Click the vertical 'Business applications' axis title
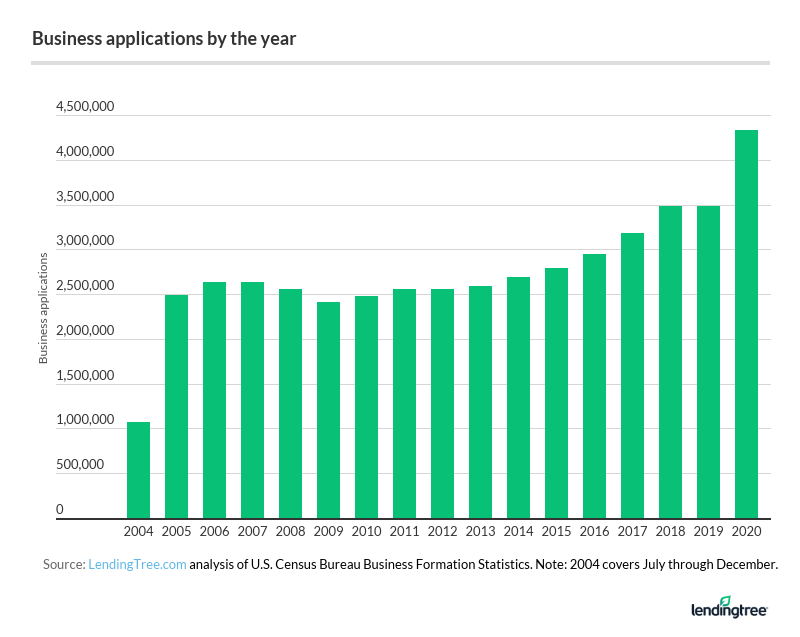Screen dimensions: 800x637 coord(43,308)
